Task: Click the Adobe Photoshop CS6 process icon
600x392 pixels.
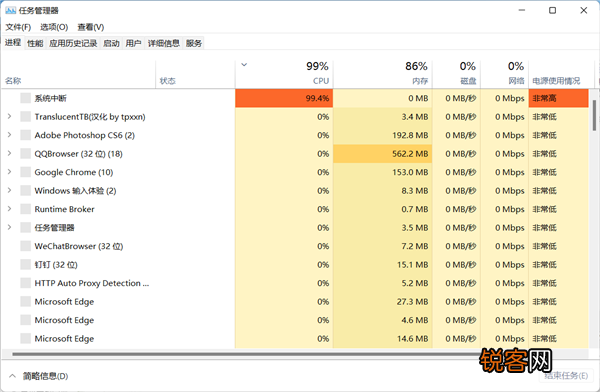Action: point(26,135)
